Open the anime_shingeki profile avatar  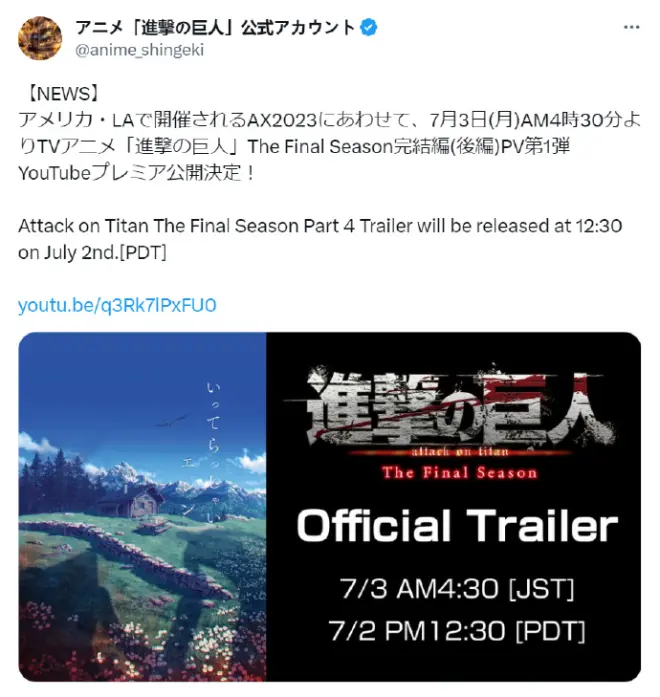coord(40,38)
